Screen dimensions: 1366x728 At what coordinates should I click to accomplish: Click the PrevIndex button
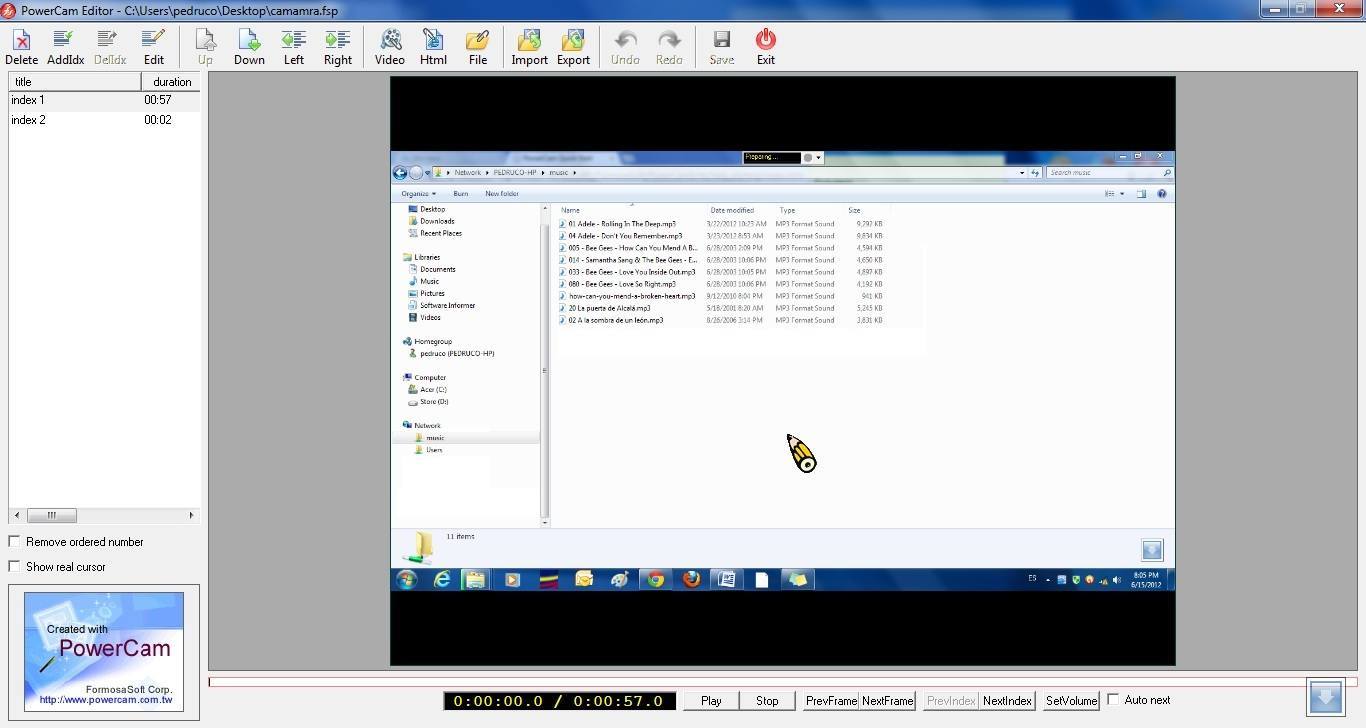pos(951,701)
